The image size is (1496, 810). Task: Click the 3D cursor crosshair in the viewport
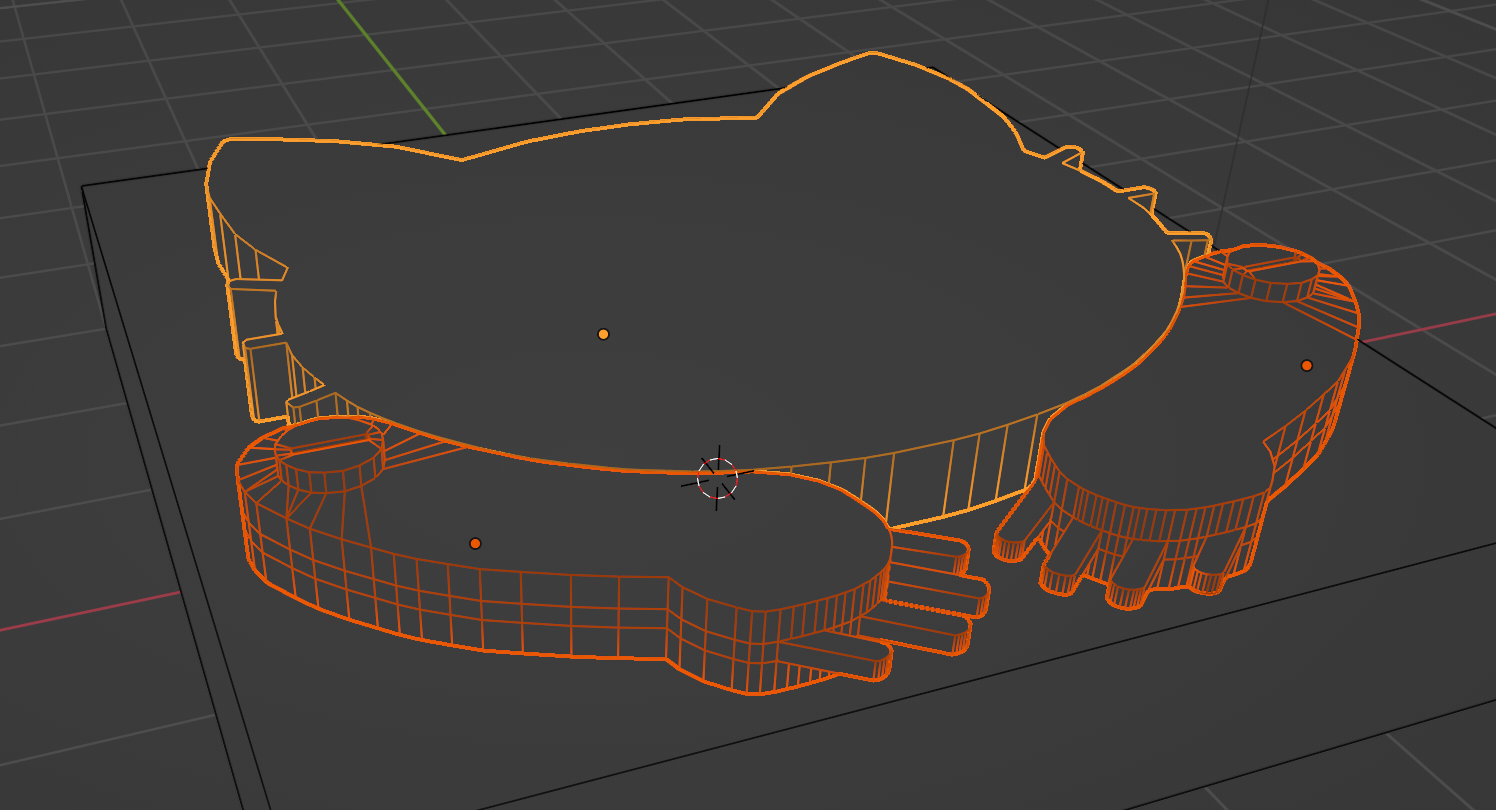[717, 478]
